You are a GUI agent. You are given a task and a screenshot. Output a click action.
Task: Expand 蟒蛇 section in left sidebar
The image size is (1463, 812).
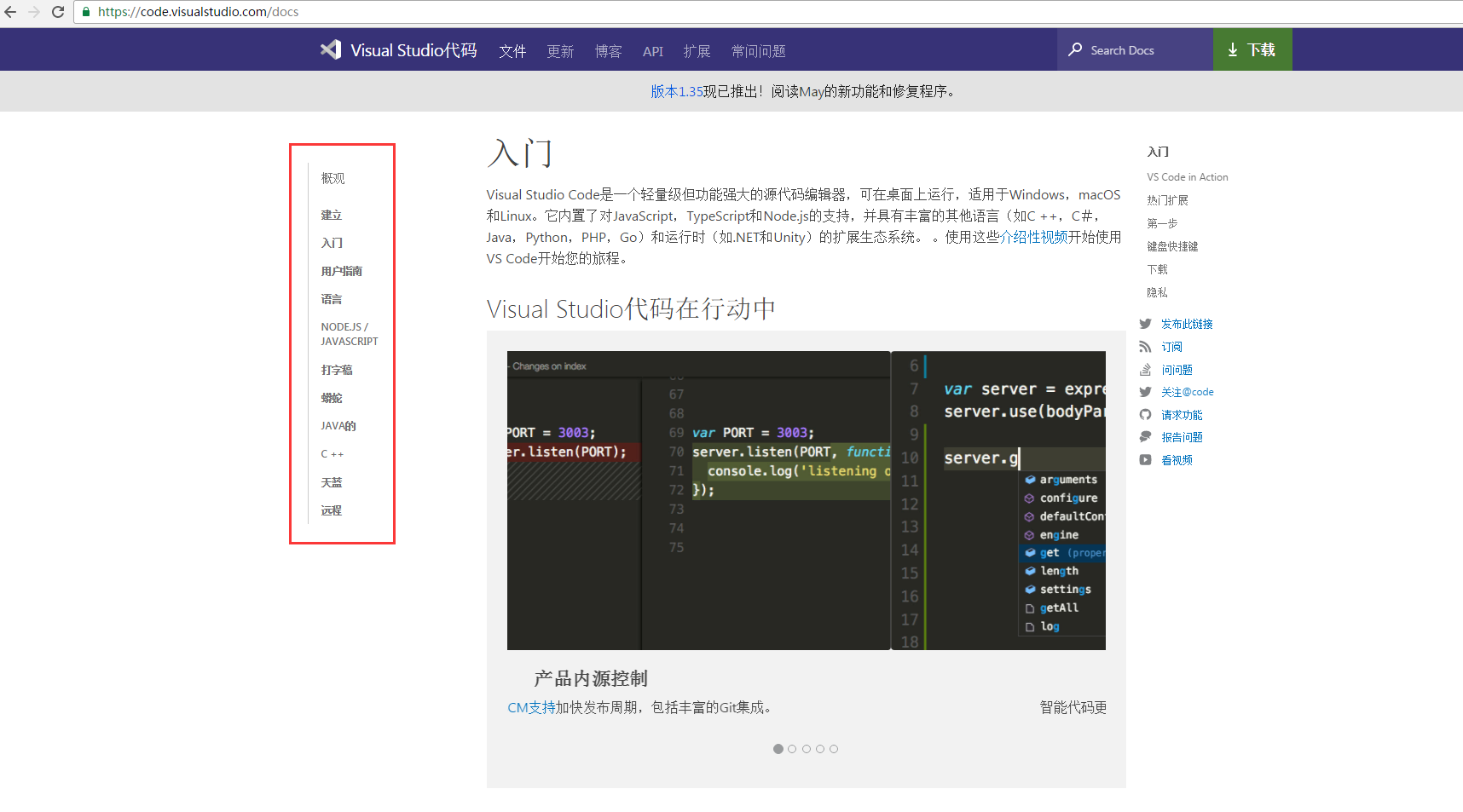[x=331, y=398]
